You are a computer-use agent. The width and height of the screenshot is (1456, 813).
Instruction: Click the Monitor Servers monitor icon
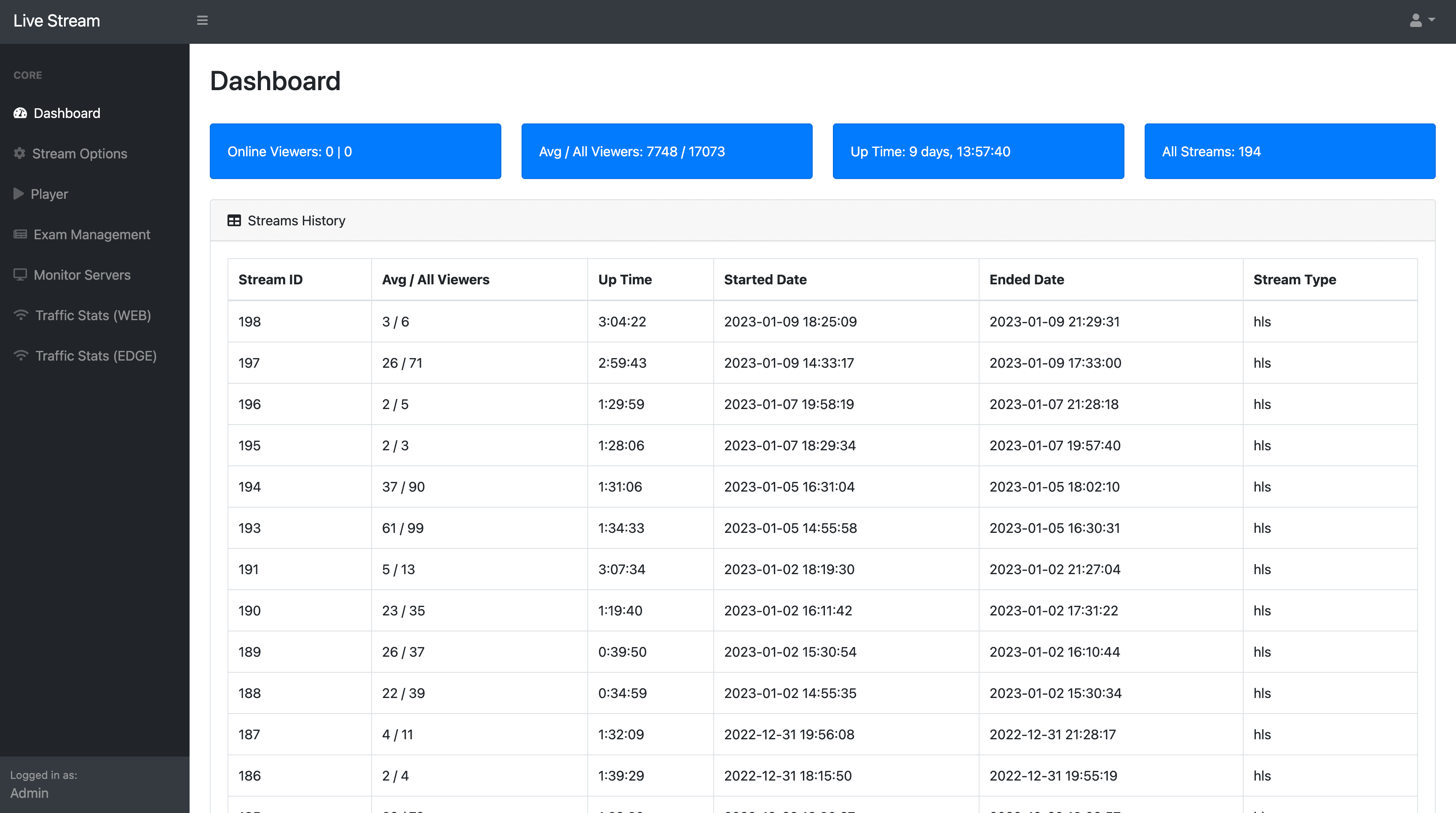(20, 275)
